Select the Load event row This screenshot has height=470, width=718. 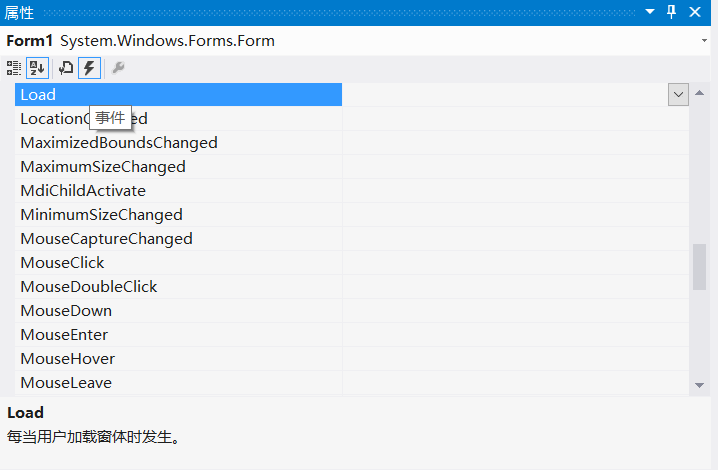tap(180, 94)
